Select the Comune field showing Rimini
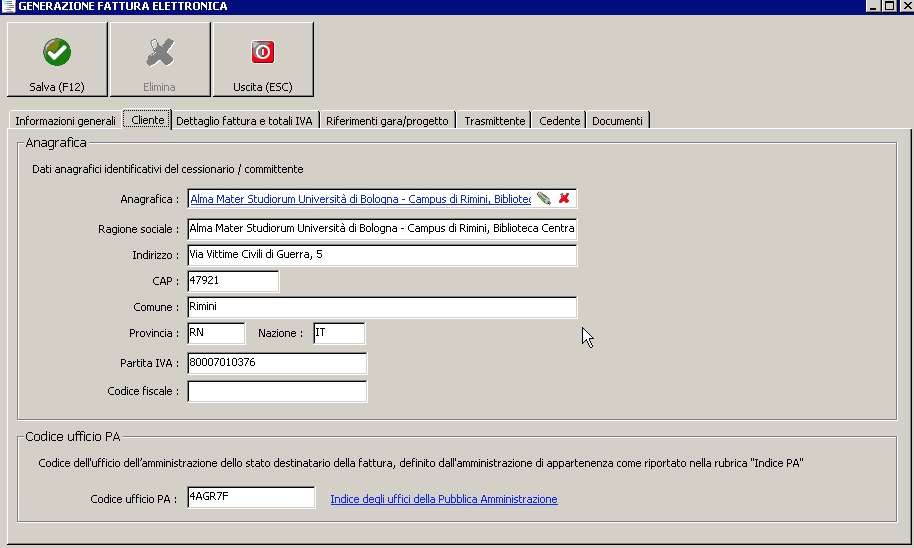Viewport: 914px width, 548px height. pyautogui.click(x=382, y=307)
